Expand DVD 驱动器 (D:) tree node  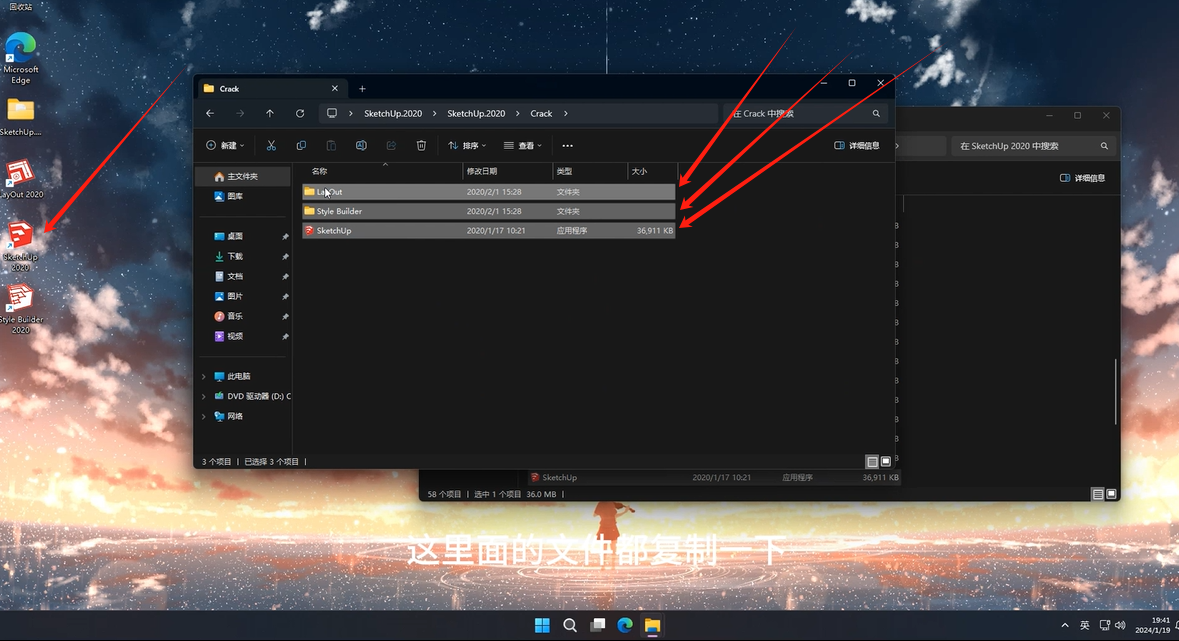pos(204,396)
